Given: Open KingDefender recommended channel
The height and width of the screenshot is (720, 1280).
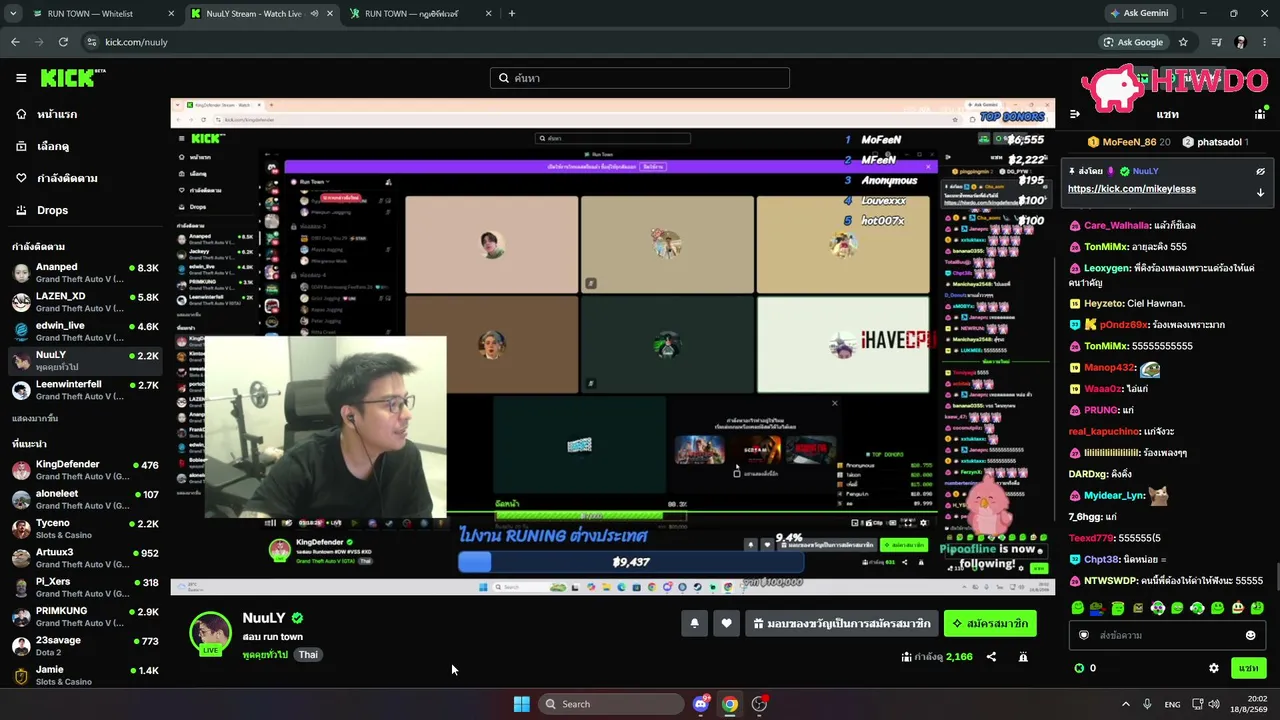Looking at the screenshot, I should (85, 470).
